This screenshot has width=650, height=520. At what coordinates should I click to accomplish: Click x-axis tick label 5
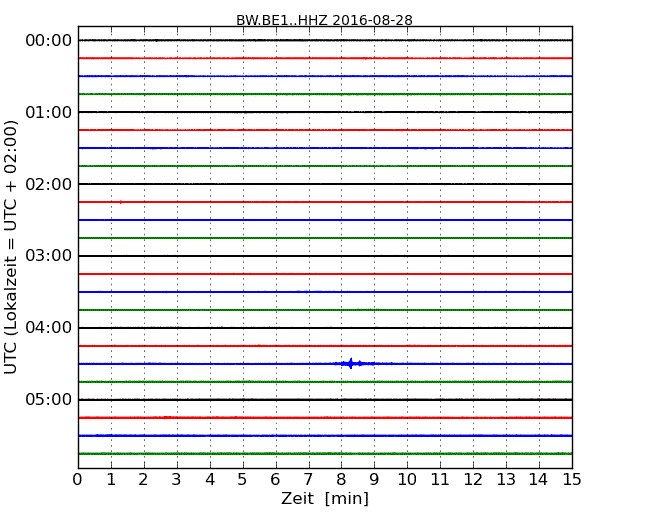243,480
